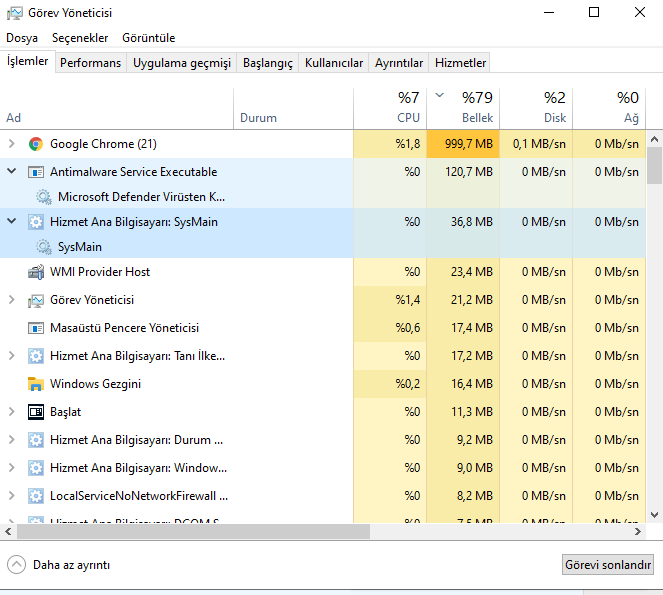This screenshot has height=595, width=663.
Task: Switch to the Hizmetler tab
Action: (460, 63)
